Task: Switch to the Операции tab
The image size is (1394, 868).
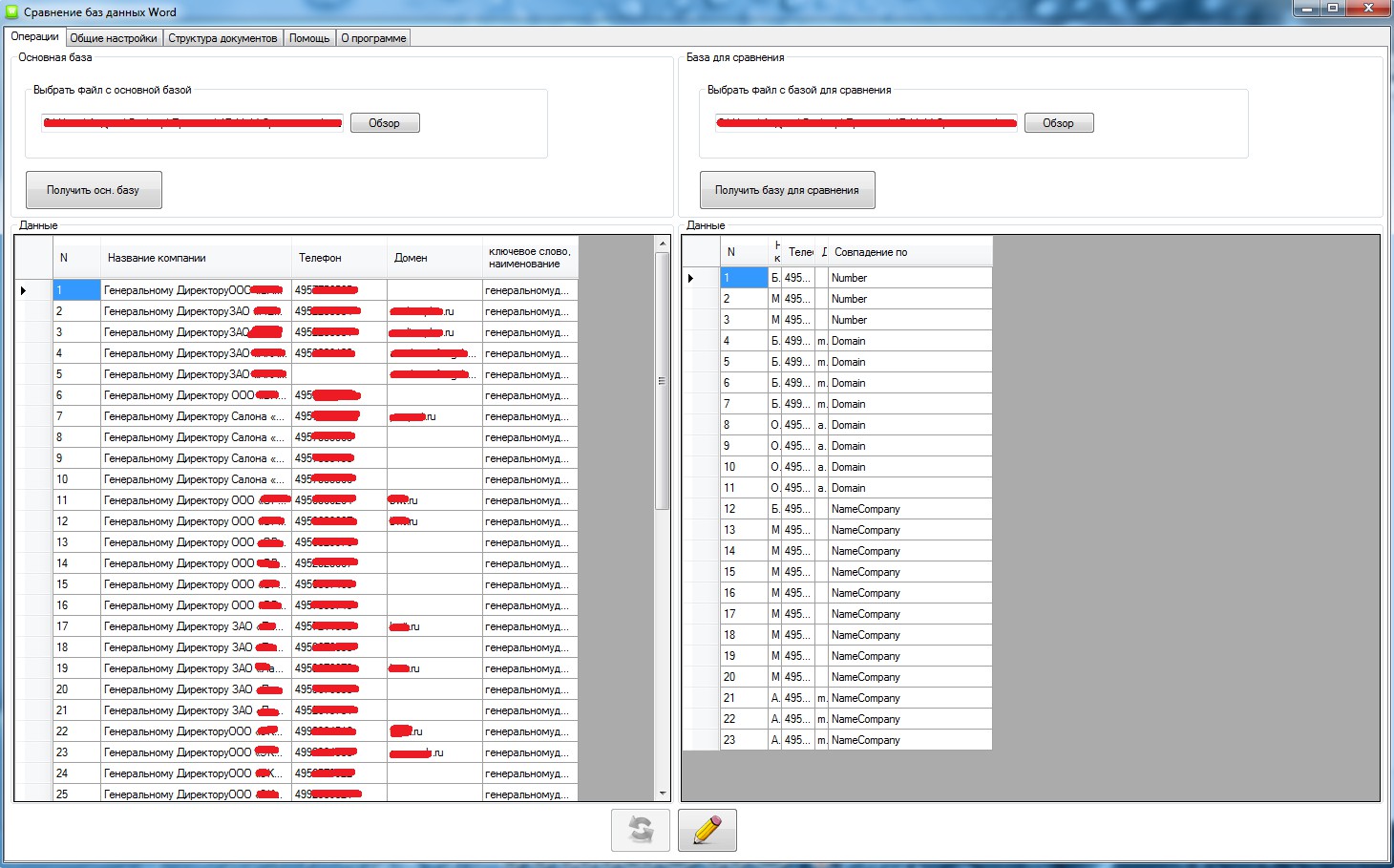Action: [35, 36]
